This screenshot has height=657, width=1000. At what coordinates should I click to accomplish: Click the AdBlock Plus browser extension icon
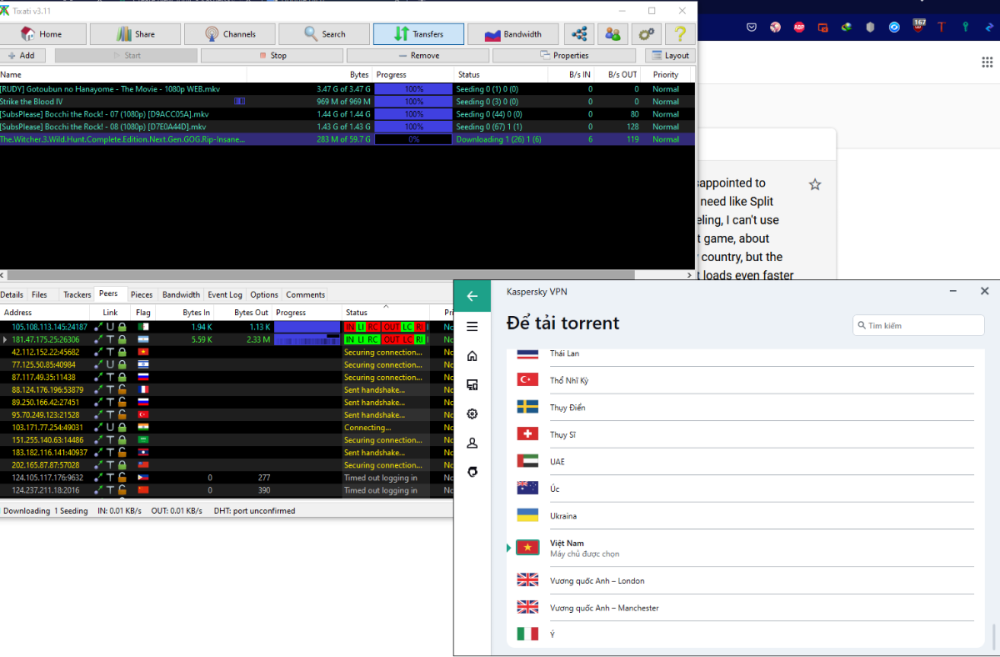click(x=799, y=27)
